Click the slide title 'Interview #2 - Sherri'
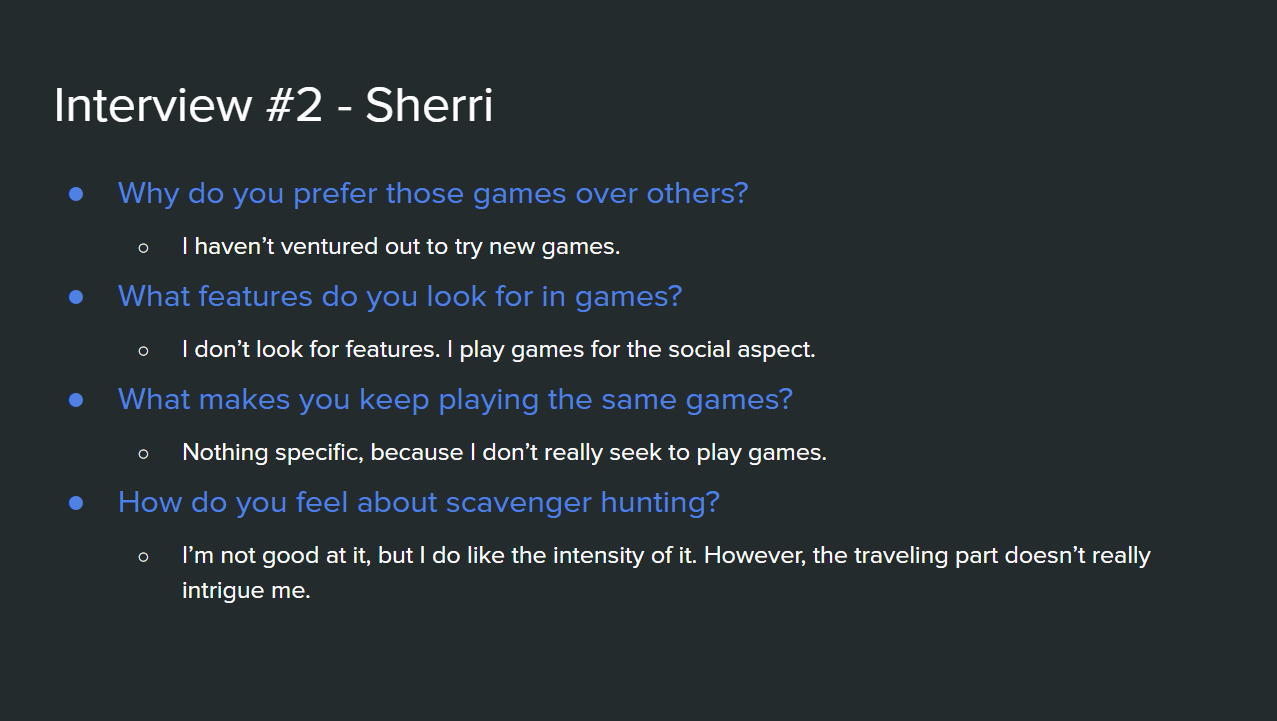The height and width of the screenshot is (721, 1277). pos(273,105)
